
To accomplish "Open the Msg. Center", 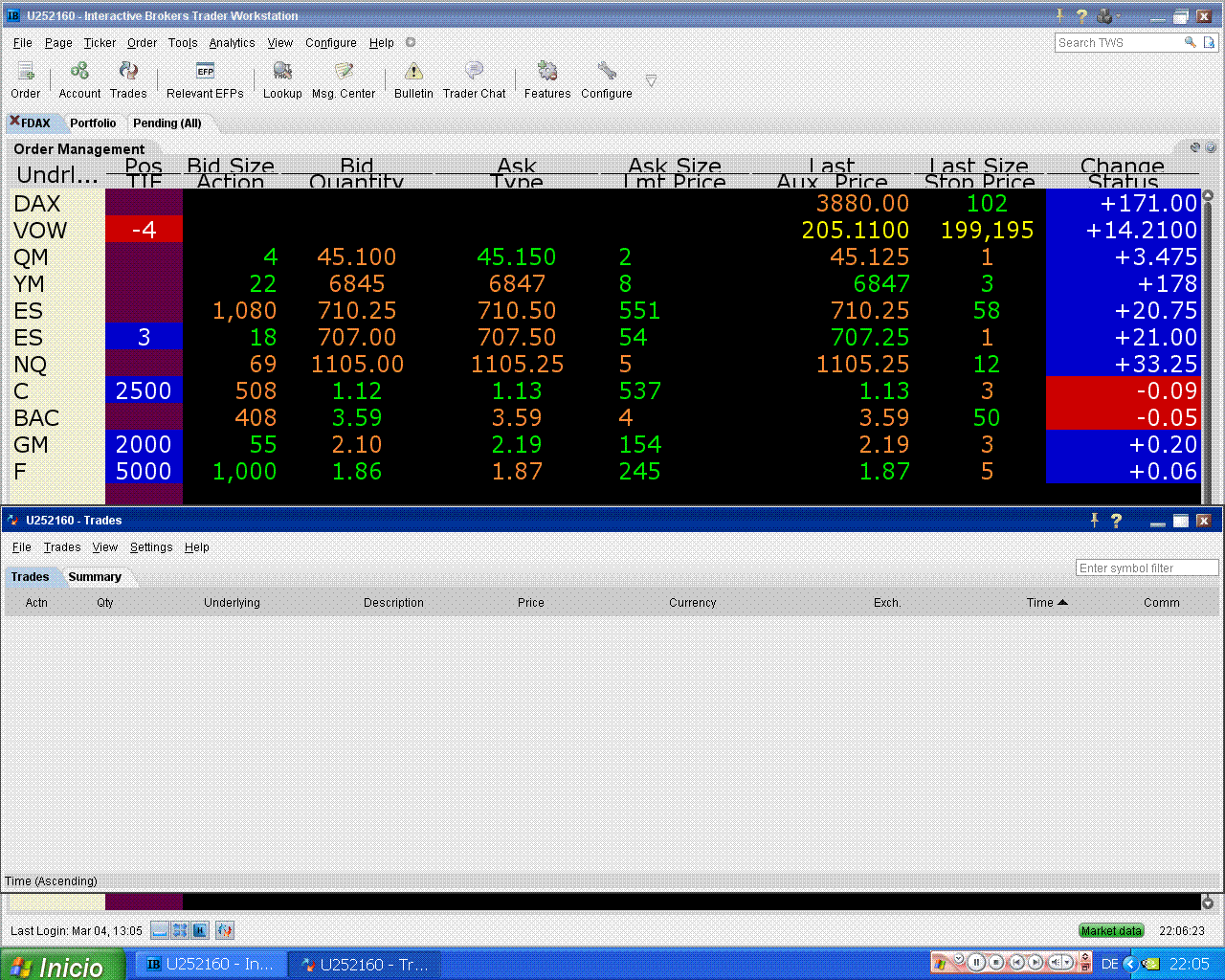I will tap(344, 80).
